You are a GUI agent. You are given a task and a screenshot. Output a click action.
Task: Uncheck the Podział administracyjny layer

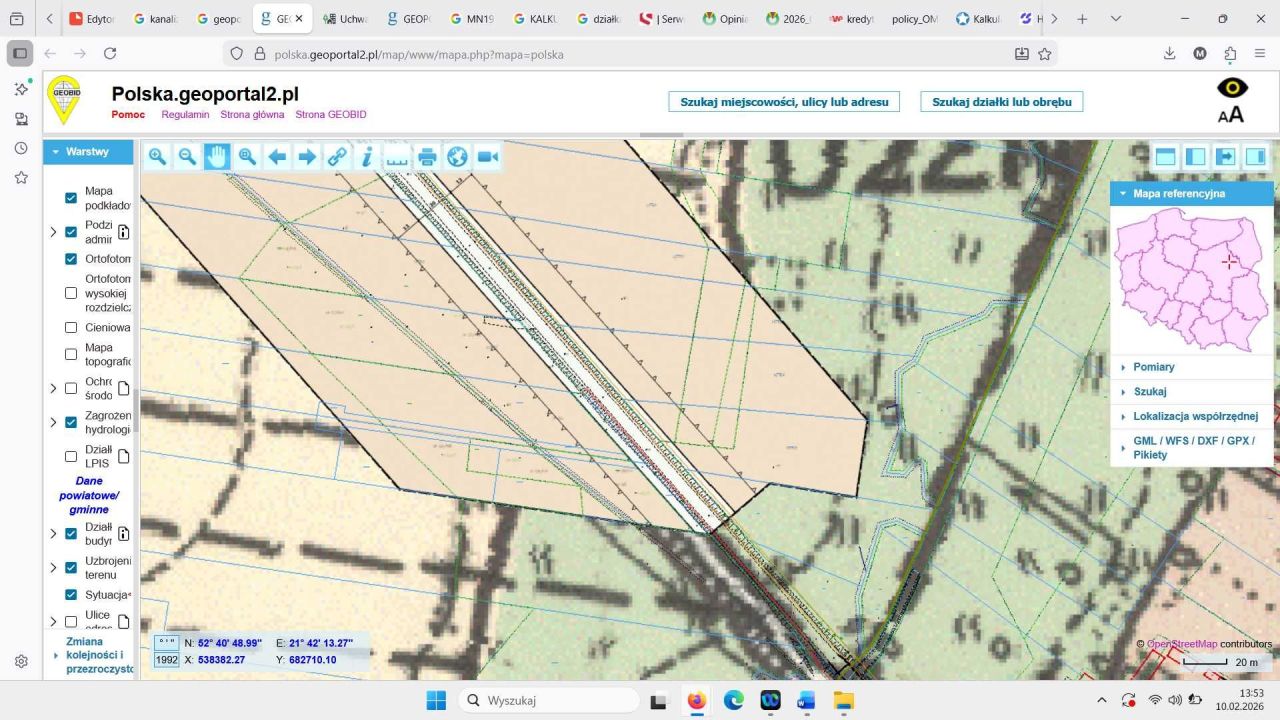tap(71, 232)
